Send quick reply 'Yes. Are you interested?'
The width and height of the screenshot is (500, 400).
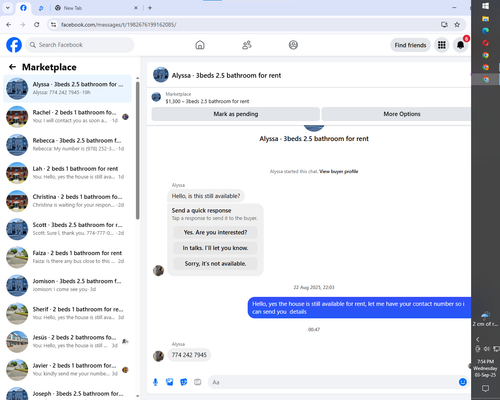pyautogui.click(x=215, y=232)
